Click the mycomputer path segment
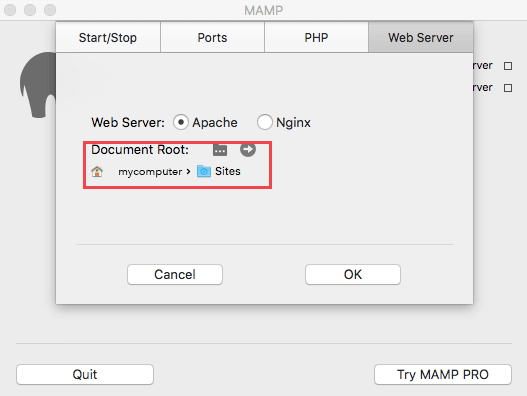The image size is (527, 396). (150, 172)
